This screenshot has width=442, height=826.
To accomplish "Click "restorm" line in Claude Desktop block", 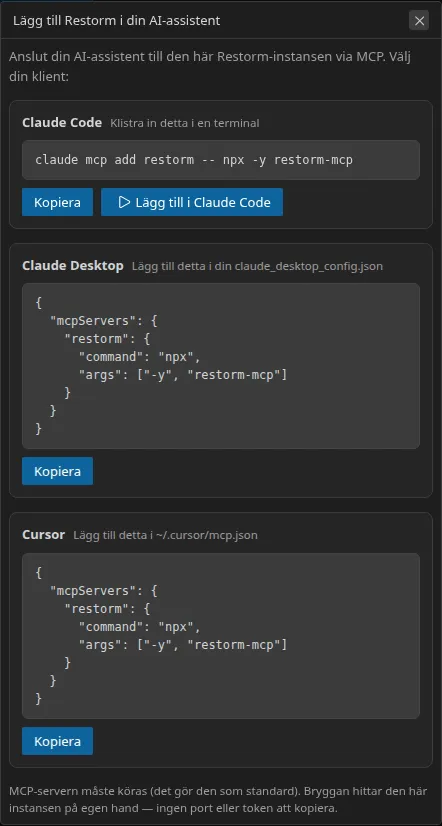I will (x=107, y=339).
